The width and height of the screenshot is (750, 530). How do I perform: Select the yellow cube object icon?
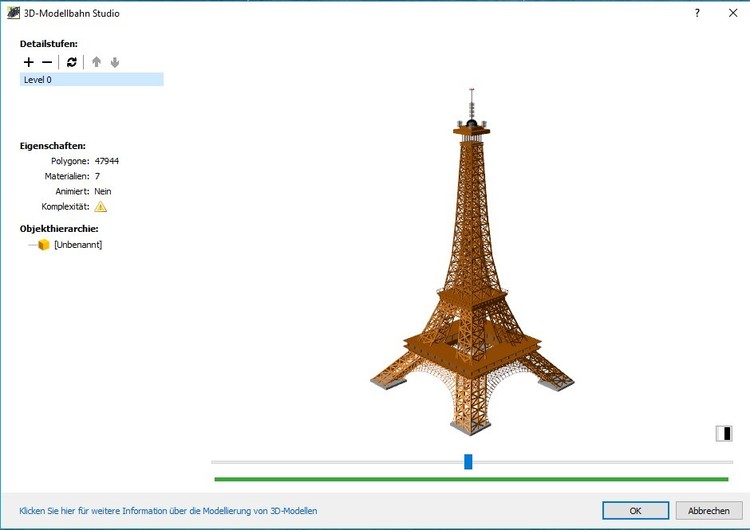44,245
